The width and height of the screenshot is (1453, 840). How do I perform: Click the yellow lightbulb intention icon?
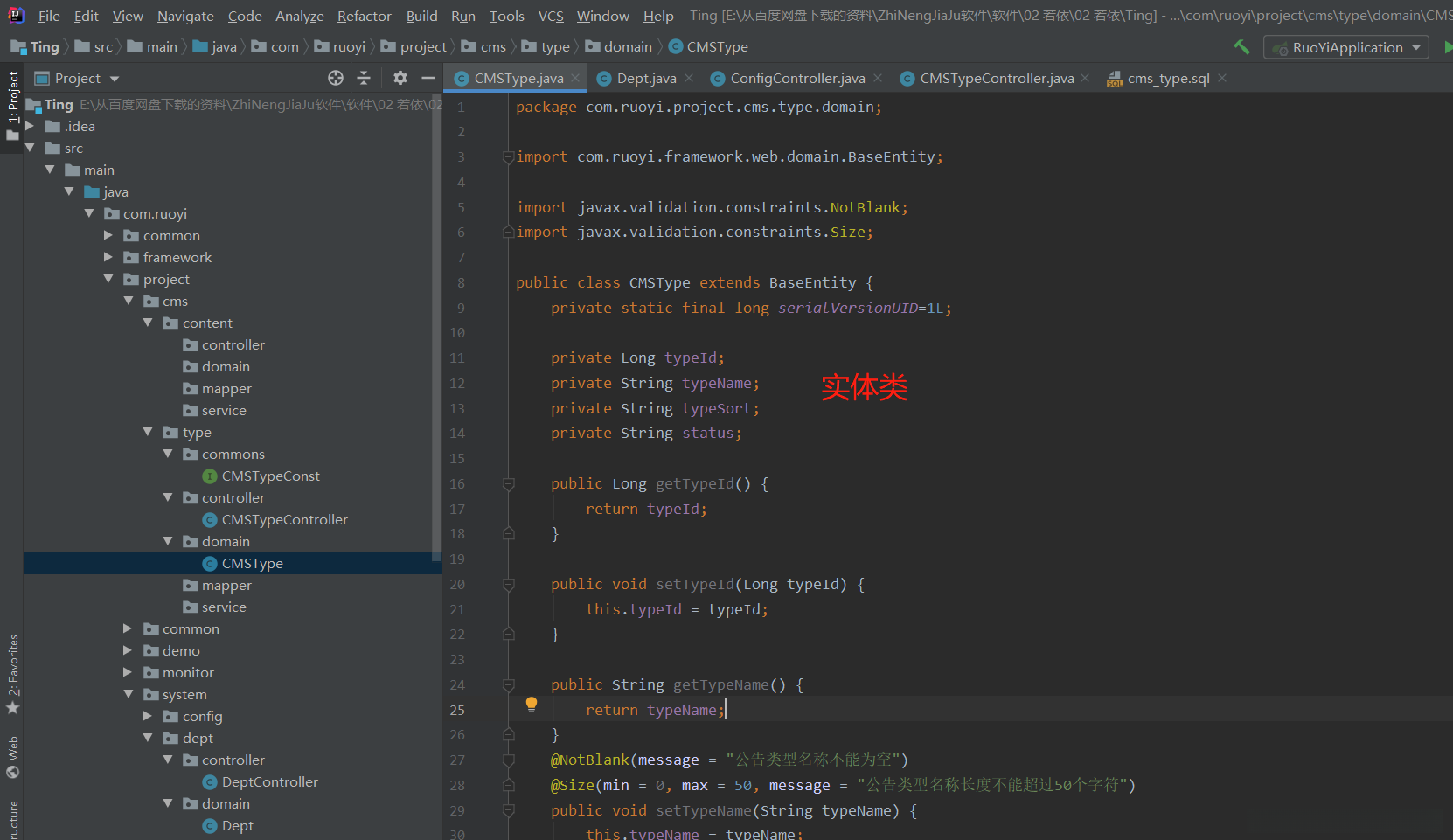532,705
